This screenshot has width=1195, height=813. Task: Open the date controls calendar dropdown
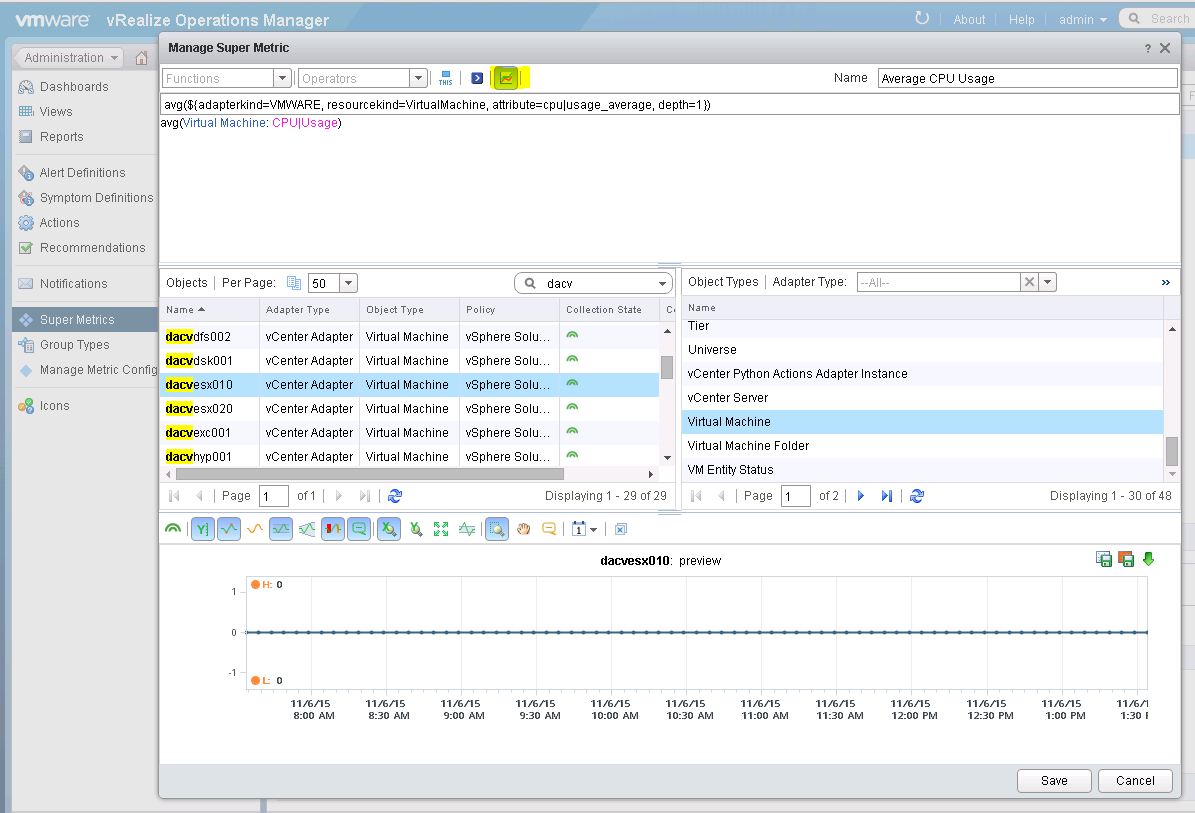[584, 529]
